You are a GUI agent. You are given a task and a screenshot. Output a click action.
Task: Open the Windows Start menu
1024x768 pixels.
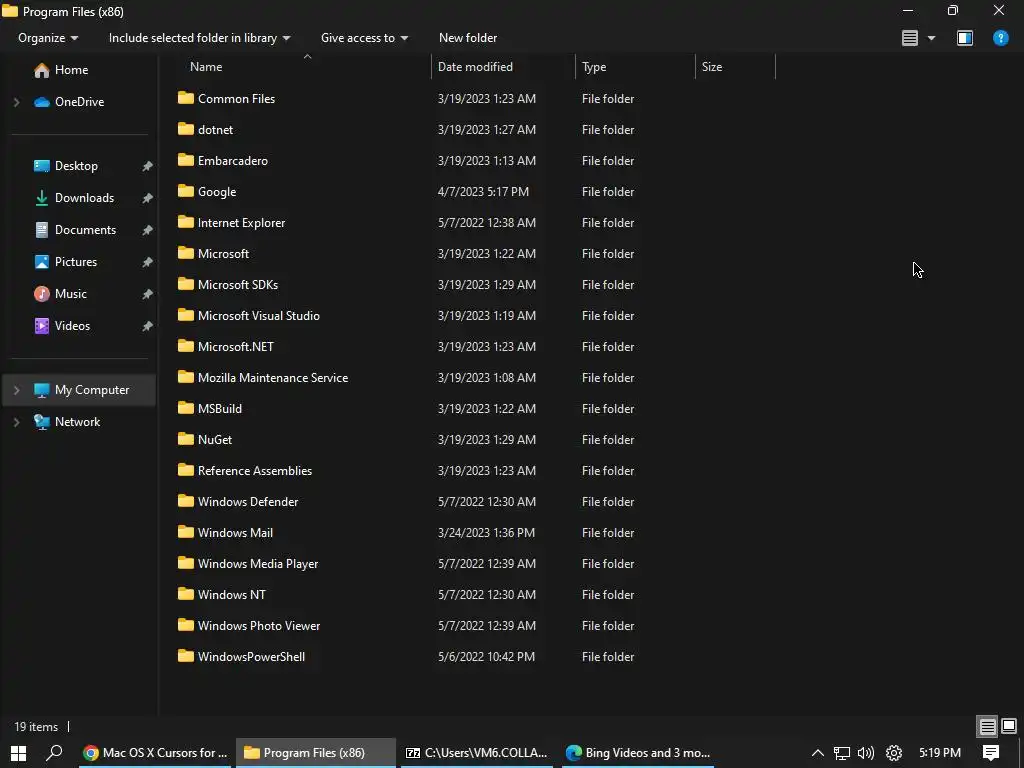18,753
